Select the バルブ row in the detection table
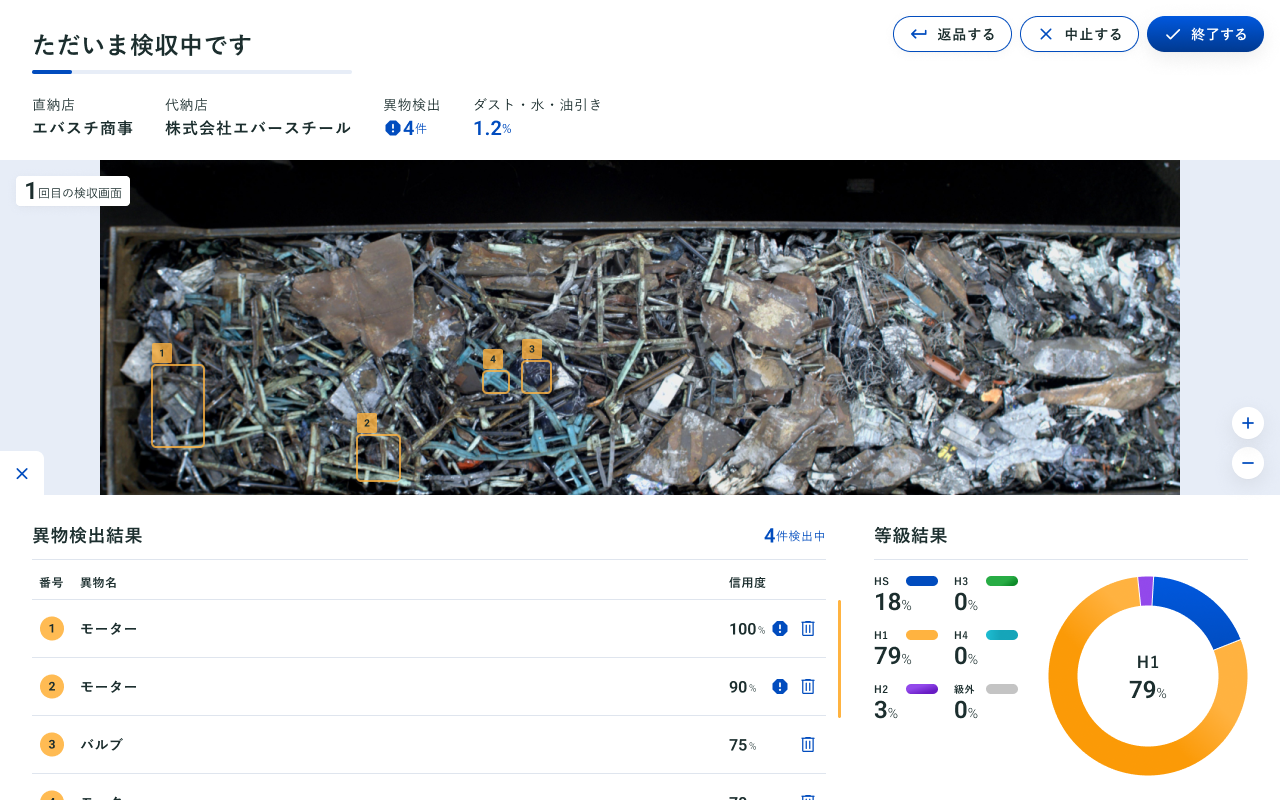 click(400, 744)
